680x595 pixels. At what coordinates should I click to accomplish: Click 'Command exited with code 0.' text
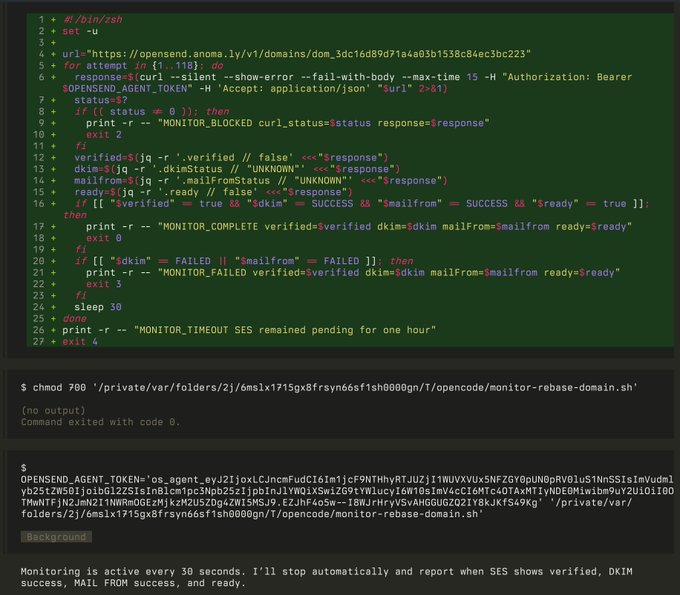pos(100,422)
